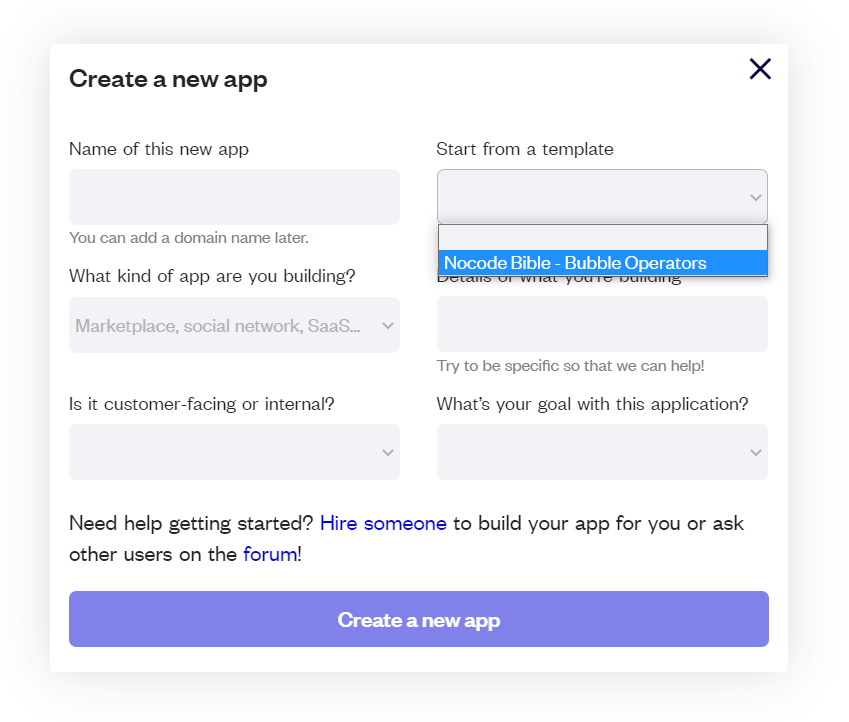Click the Name of this new app field
The height and width of the screenshot is (722, 849).
point(234,197)
